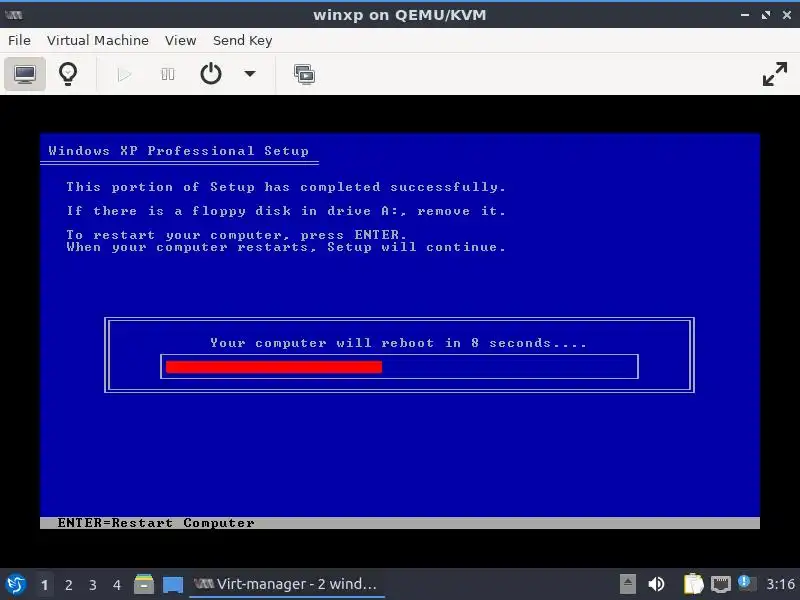This screenshot has height=600, width=800.
Task: Select Virt-manager taskbar window entry
Action: pos(287,584)
